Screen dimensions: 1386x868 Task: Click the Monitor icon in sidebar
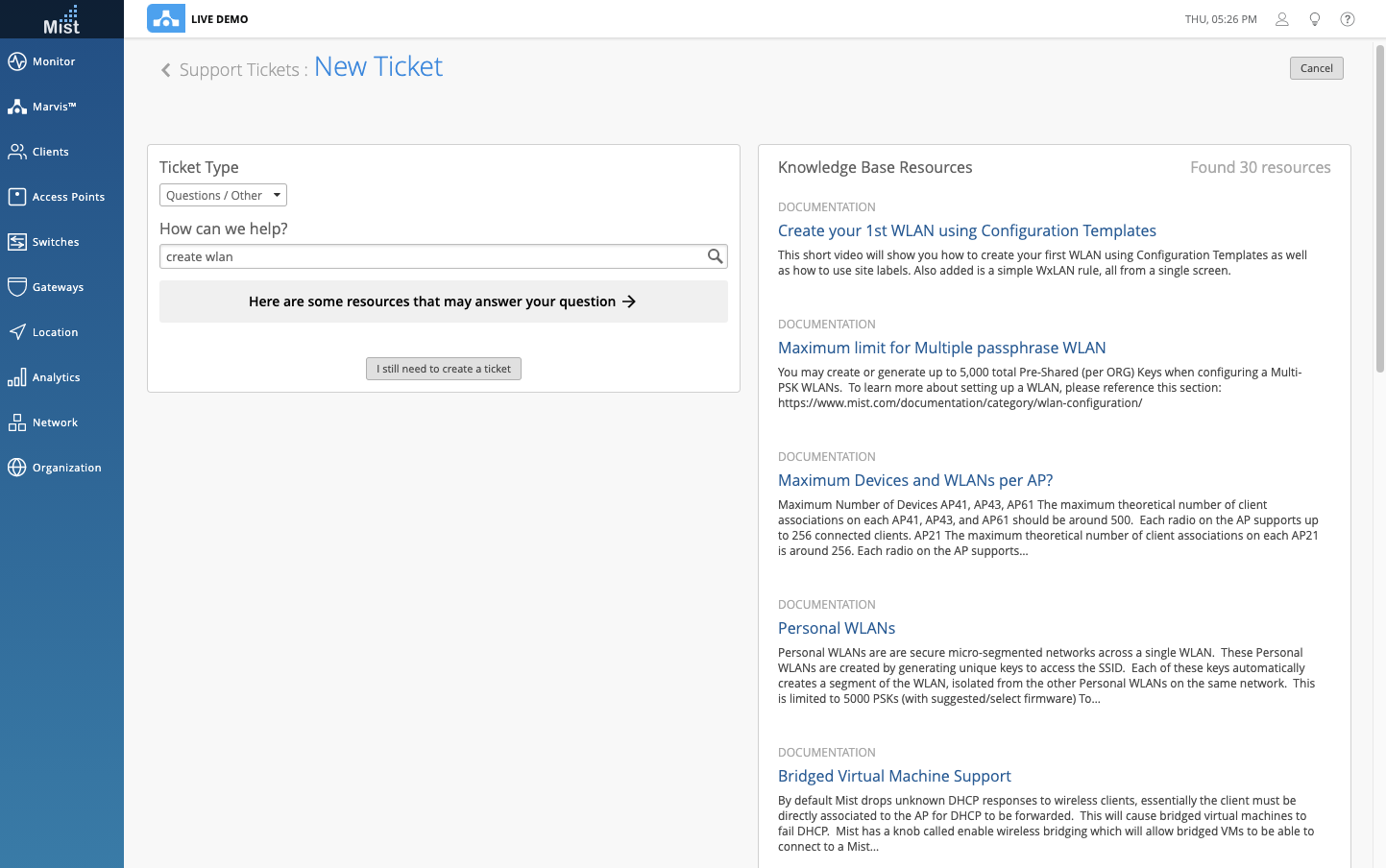tap(17, 61)
